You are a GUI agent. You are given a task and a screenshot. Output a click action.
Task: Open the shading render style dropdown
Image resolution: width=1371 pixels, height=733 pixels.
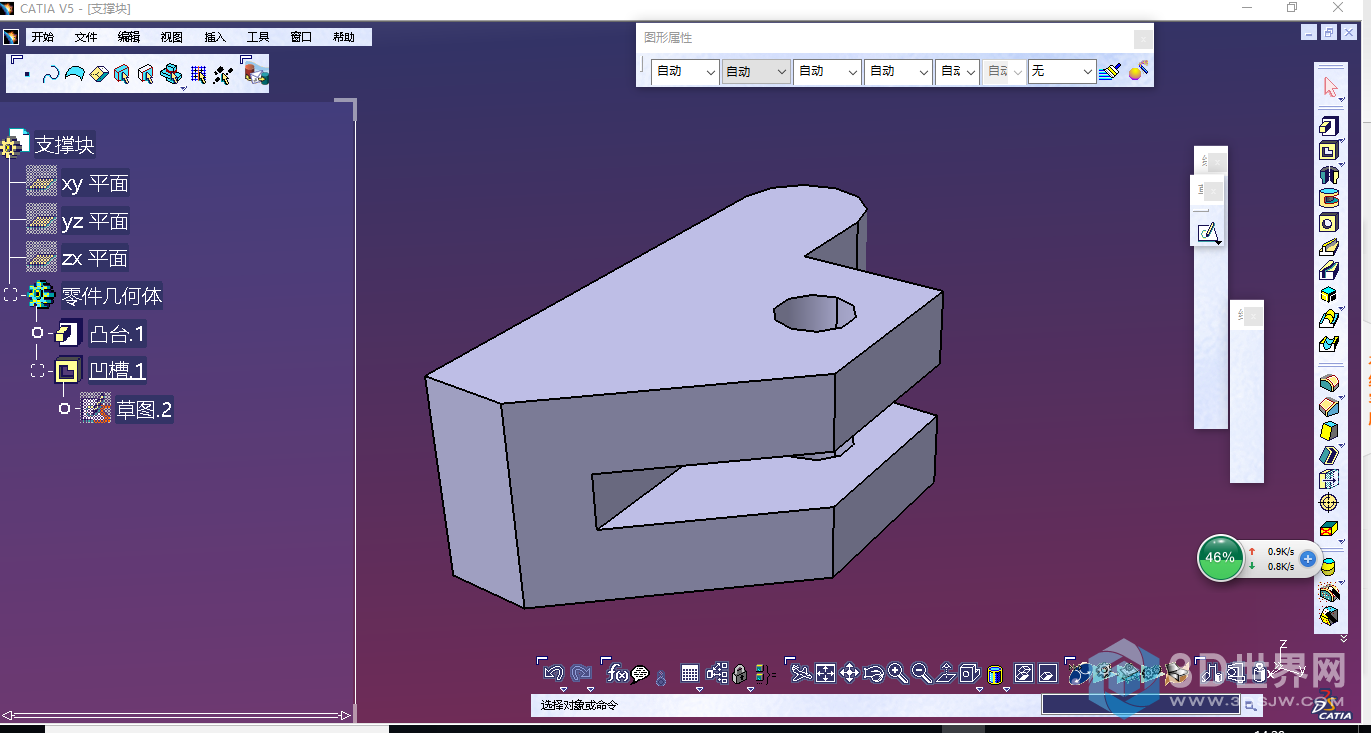(1006, 689)
